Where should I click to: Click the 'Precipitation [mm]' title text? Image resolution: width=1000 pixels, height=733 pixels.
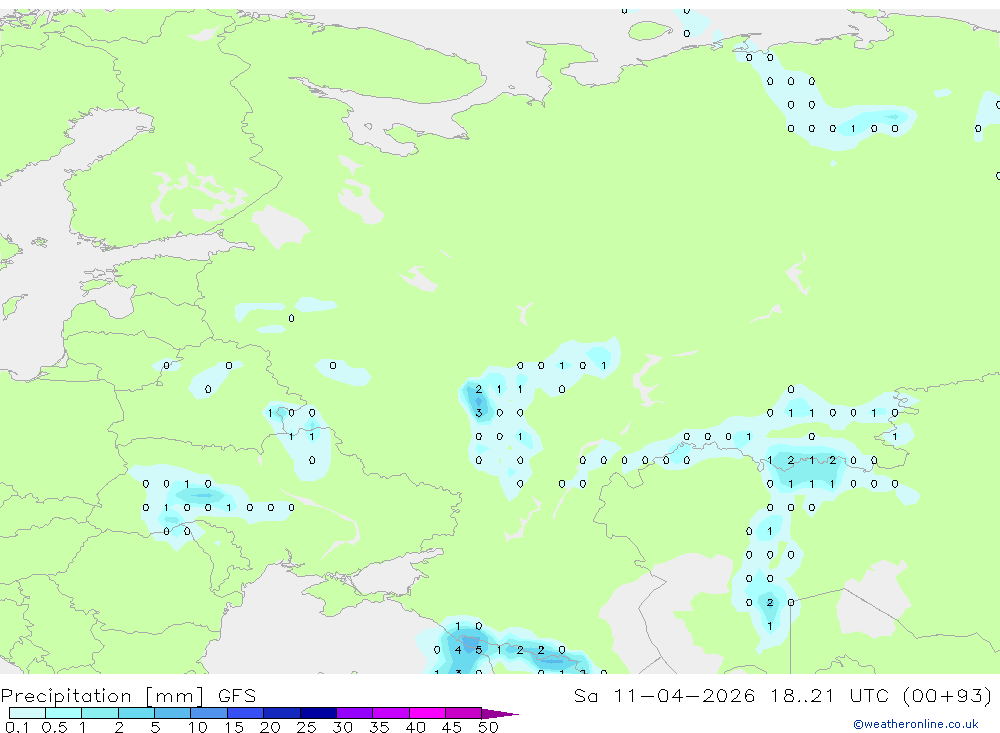[102, 696]
